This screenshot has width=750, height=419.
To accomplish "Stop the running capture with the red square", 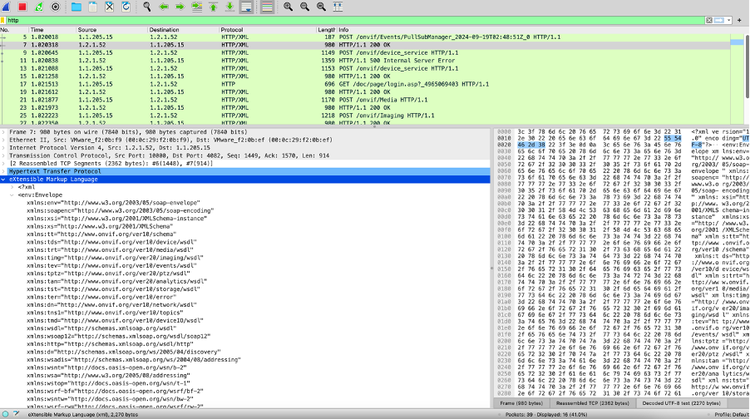I will [x=23, y=6].
